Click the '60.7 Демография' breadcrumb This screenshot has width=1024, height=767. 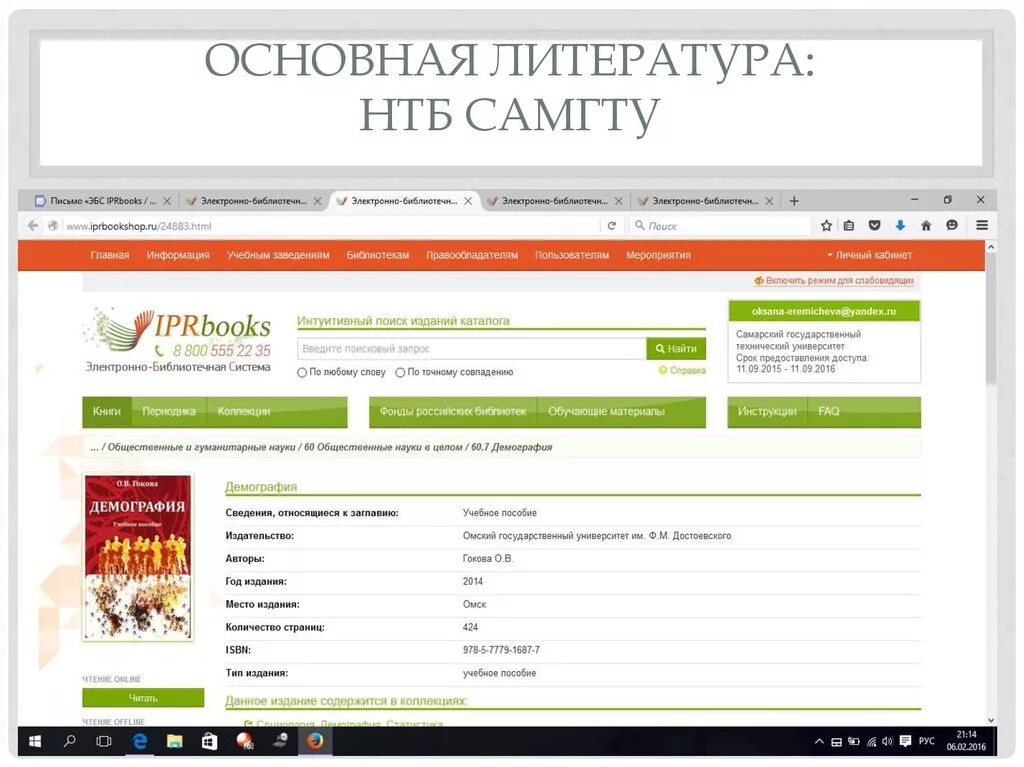(511, 448)
